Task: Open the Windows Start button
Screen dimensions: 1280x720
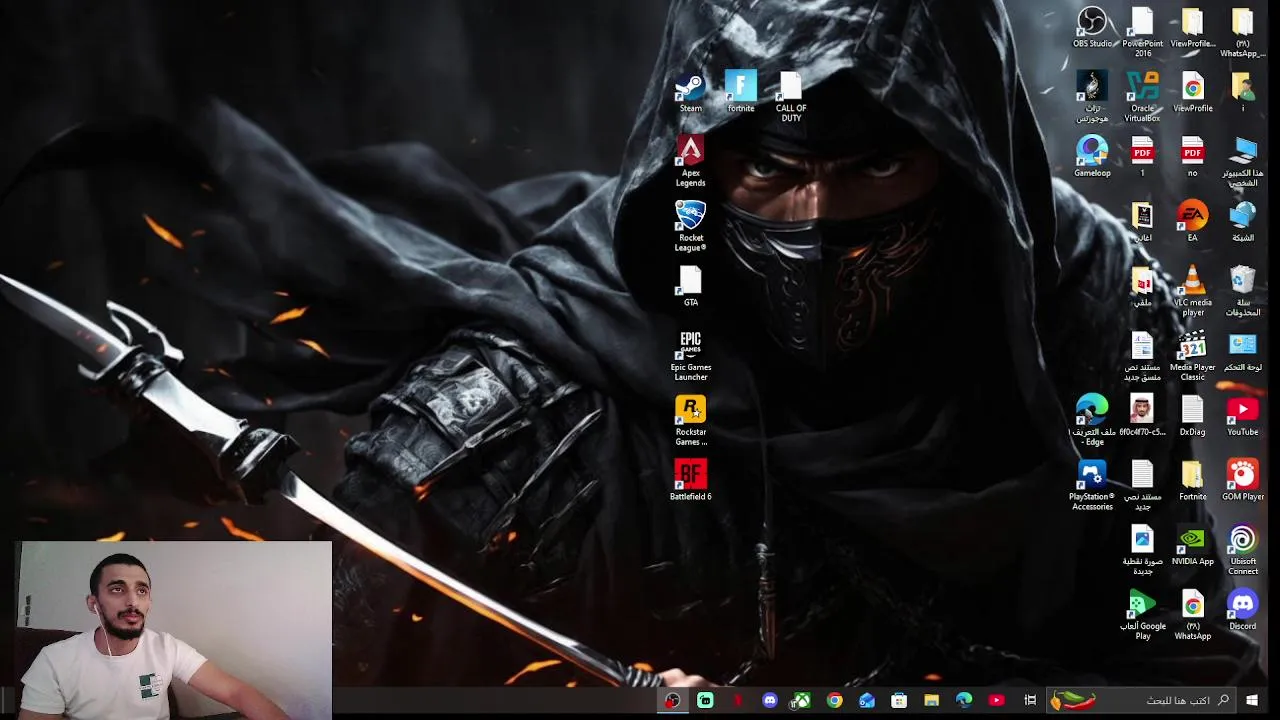Action: (1252, 701)
